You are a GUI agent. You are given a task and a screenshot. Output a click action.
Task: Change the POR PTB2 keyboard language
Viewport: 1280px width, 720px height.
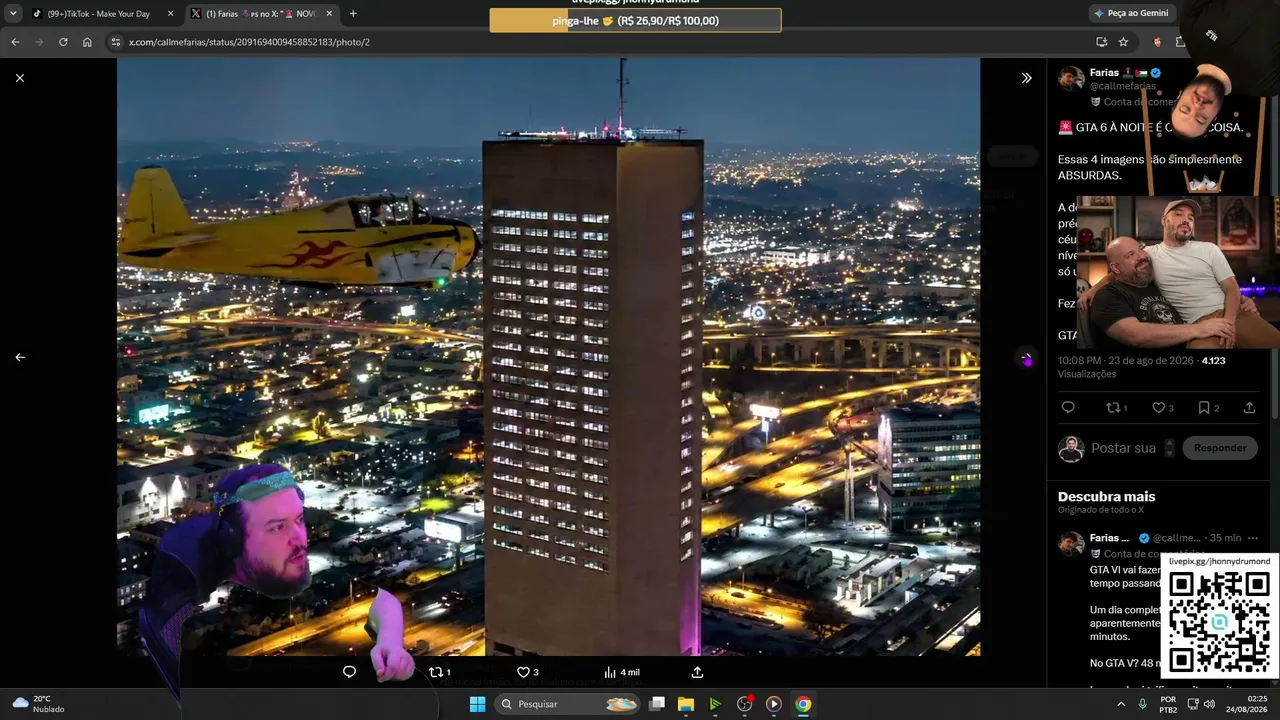[1168, 704]
